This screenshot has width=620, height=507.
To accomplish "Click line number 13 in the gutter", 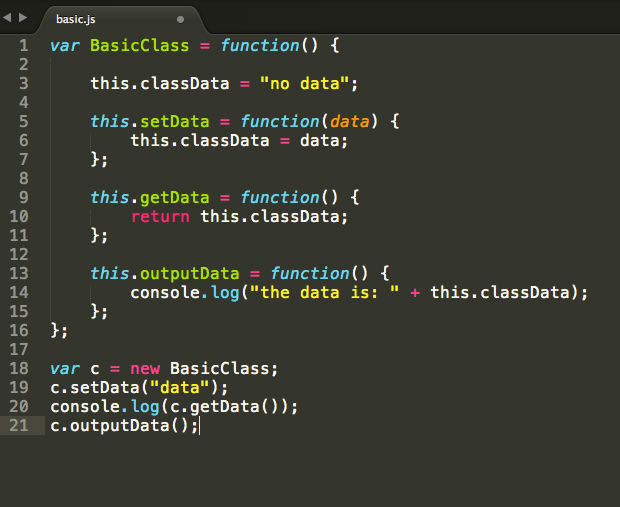I will pos(23,274).
